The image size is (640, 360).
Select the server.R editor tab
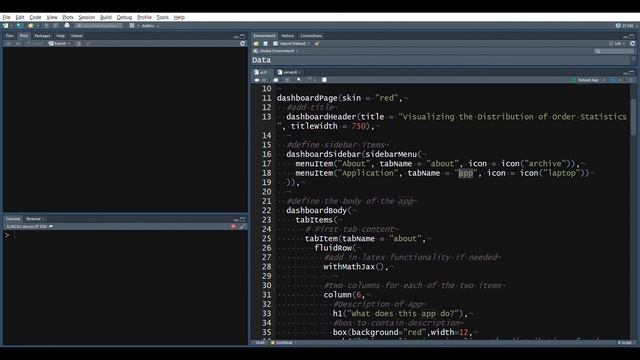(289, 72)
